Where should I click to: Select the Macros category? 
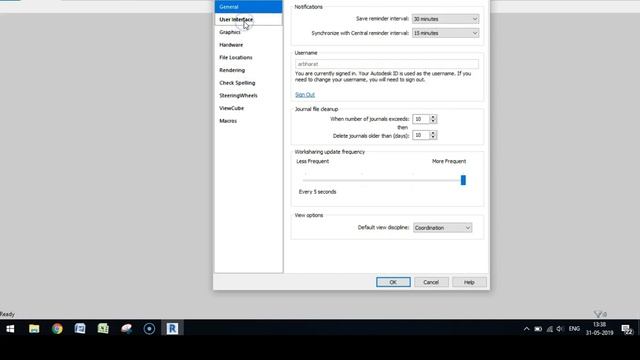click(249, 121)
